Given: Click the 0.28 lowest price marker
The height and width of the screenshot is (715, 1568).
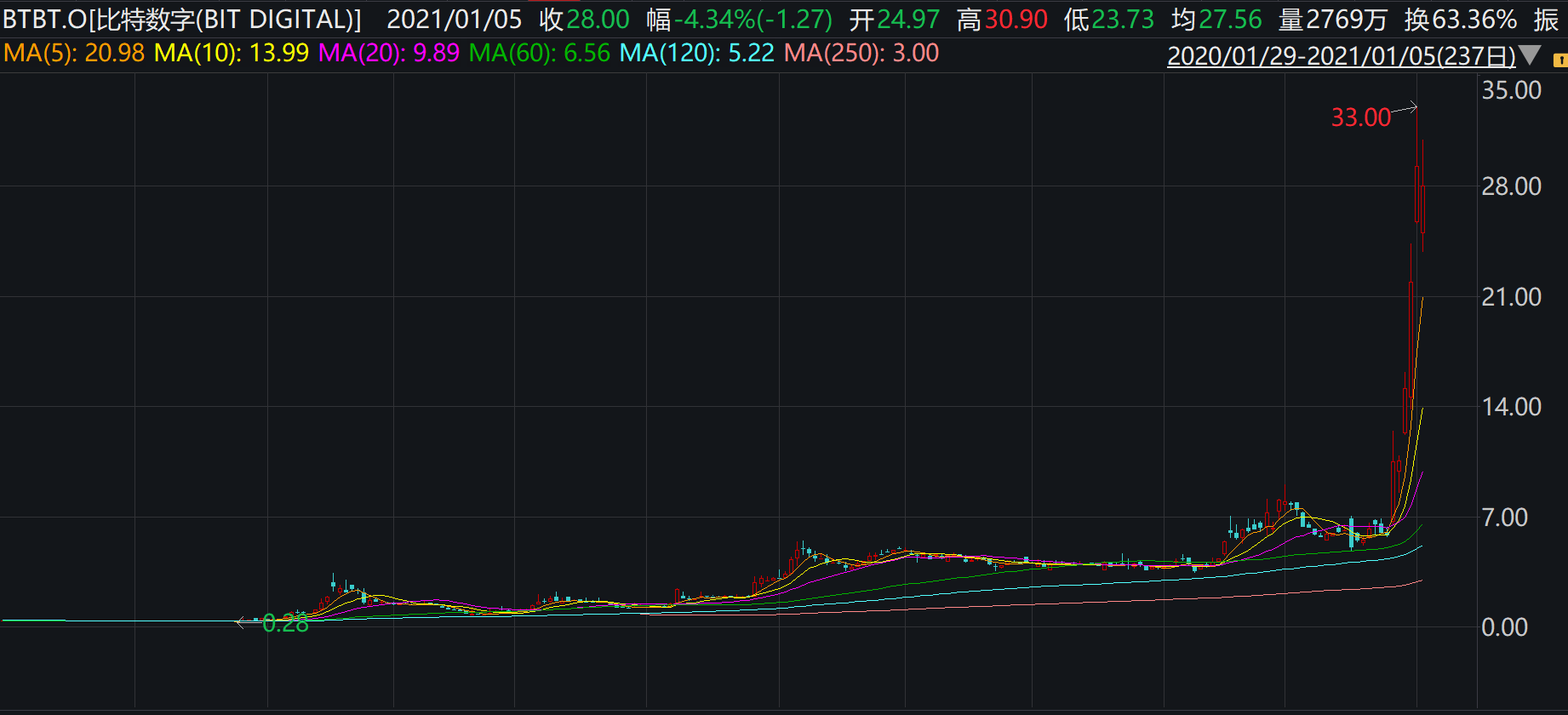Looking at the screenshot, I should pos(285,624).
